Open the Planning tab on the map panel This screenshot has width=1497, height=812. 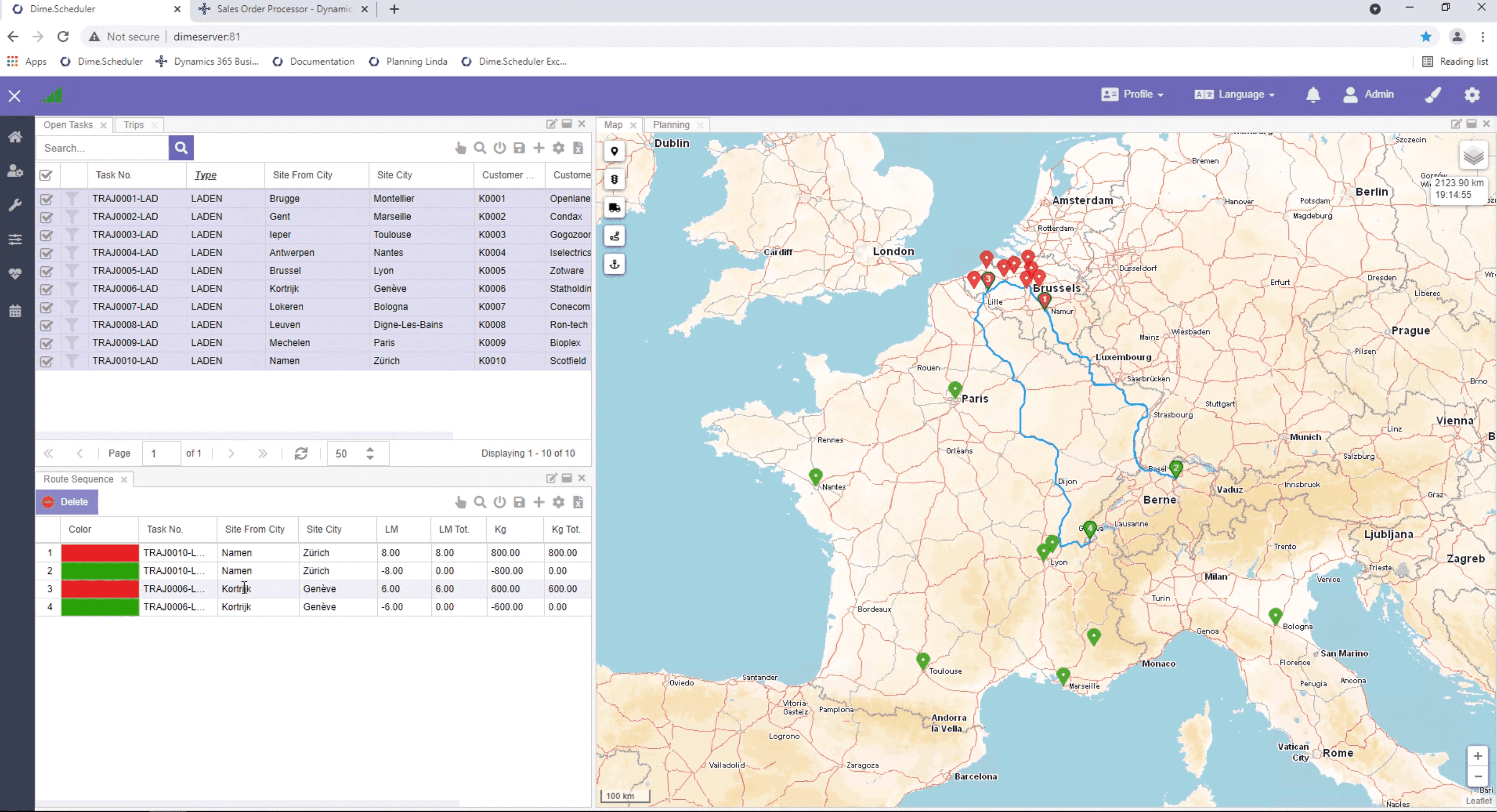[x=671, y=124]
